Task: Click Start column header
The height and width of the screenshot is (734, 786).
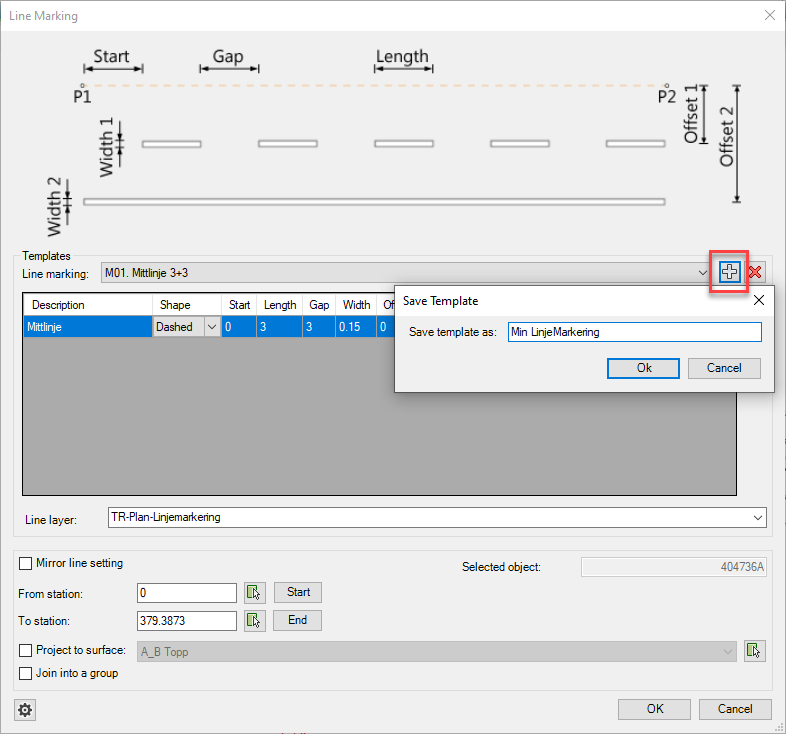Action: point(239,305)
